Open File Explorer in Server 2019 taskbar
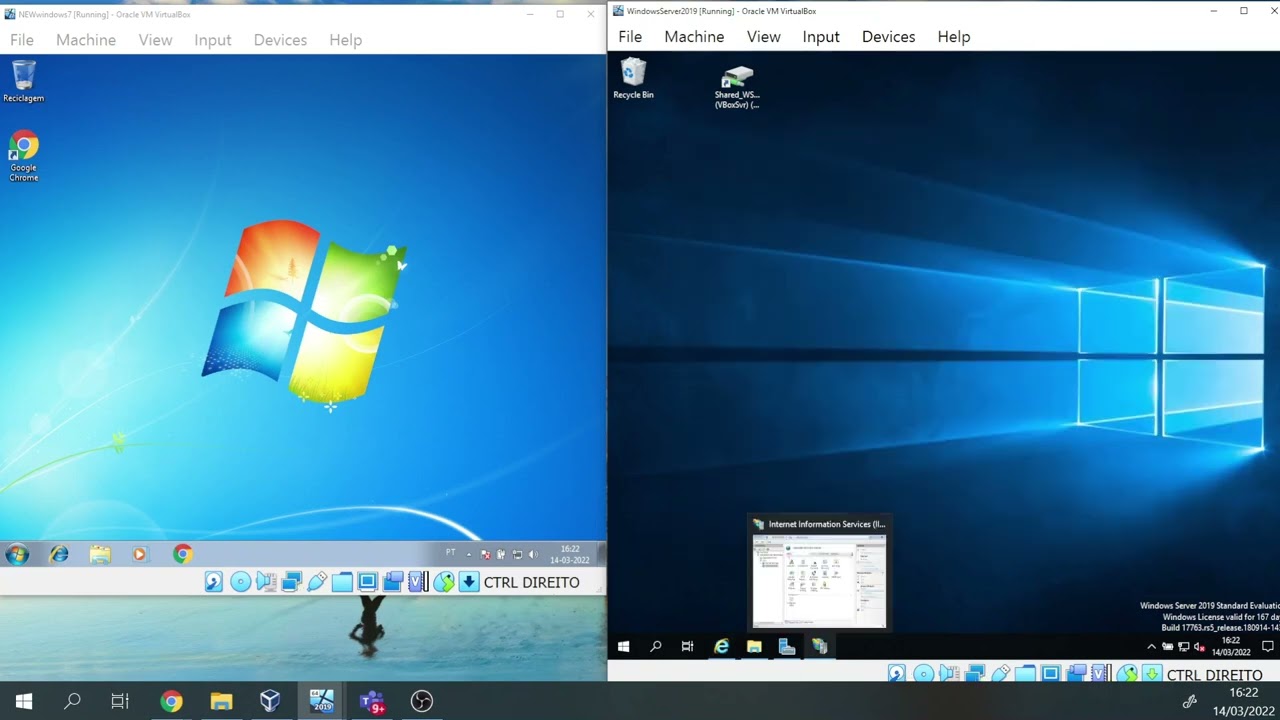This screenshot has width=1280, height=720. 754,647
